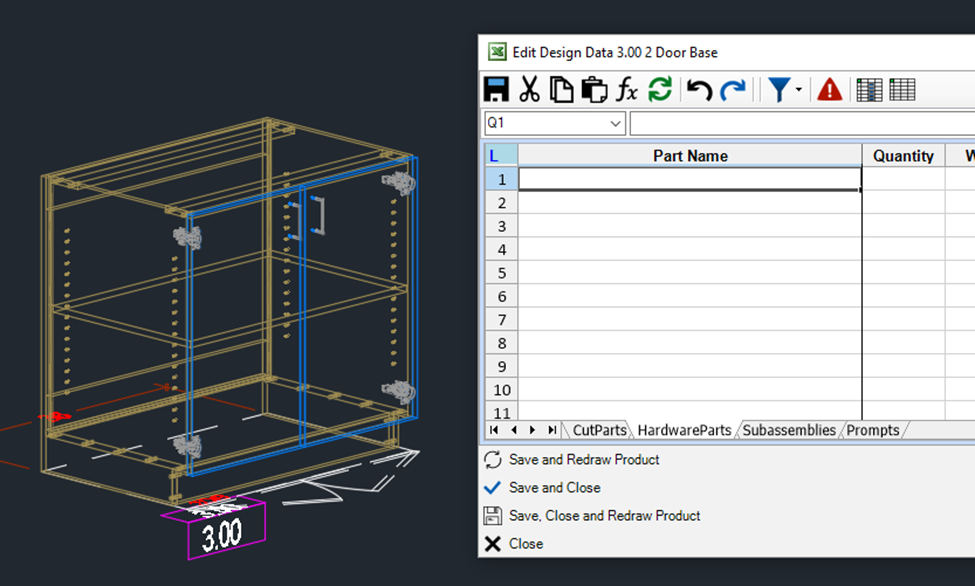Click the blue Redo arrow

click(x=733, y=90)
